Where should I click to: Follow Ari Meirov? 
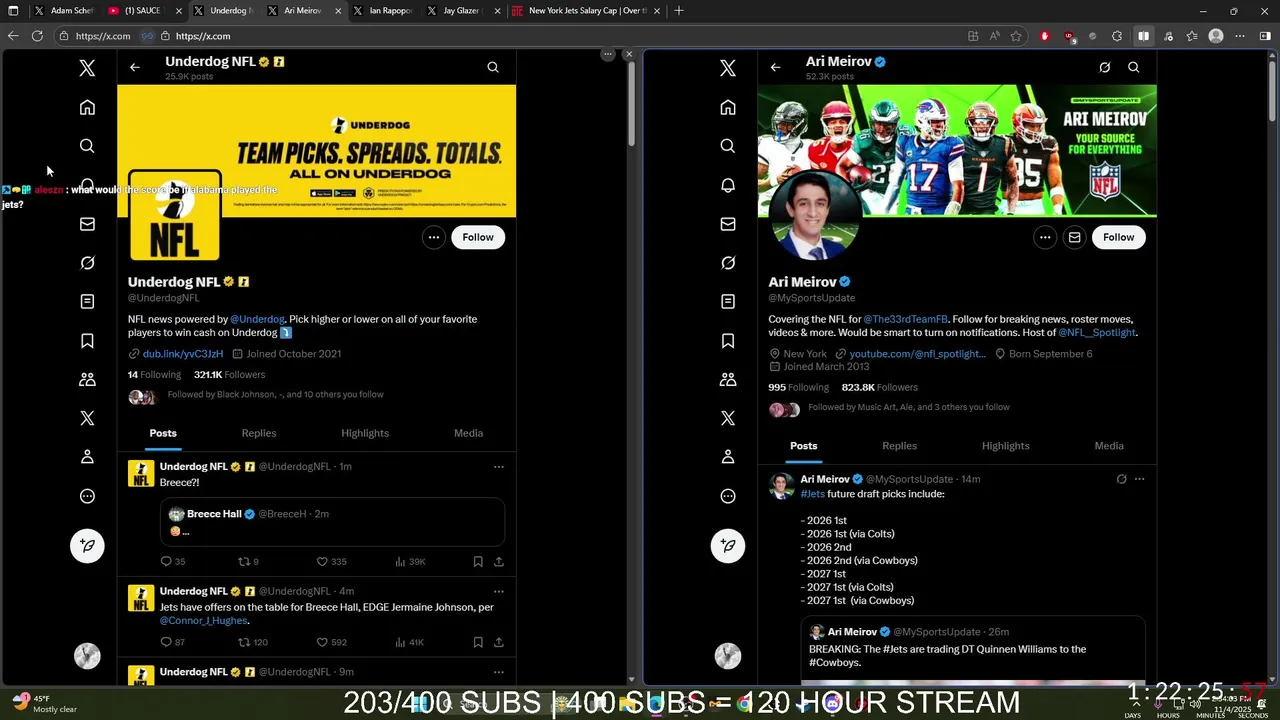[1118, 237]
